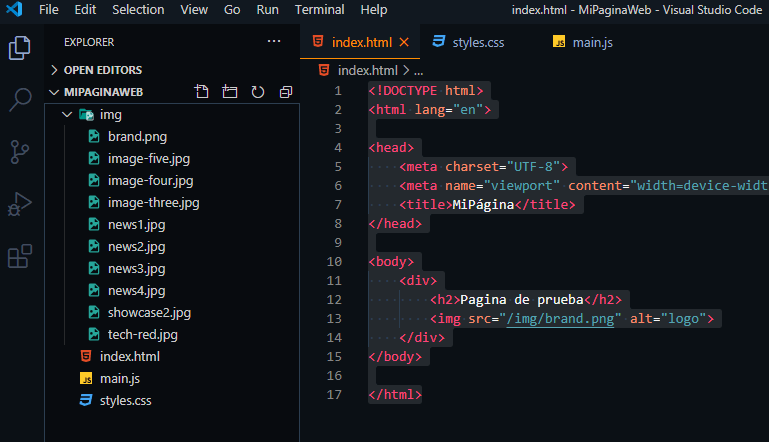Open the Search view in activity bar
The width and height of the screenshot is (769, 442).
20,100
